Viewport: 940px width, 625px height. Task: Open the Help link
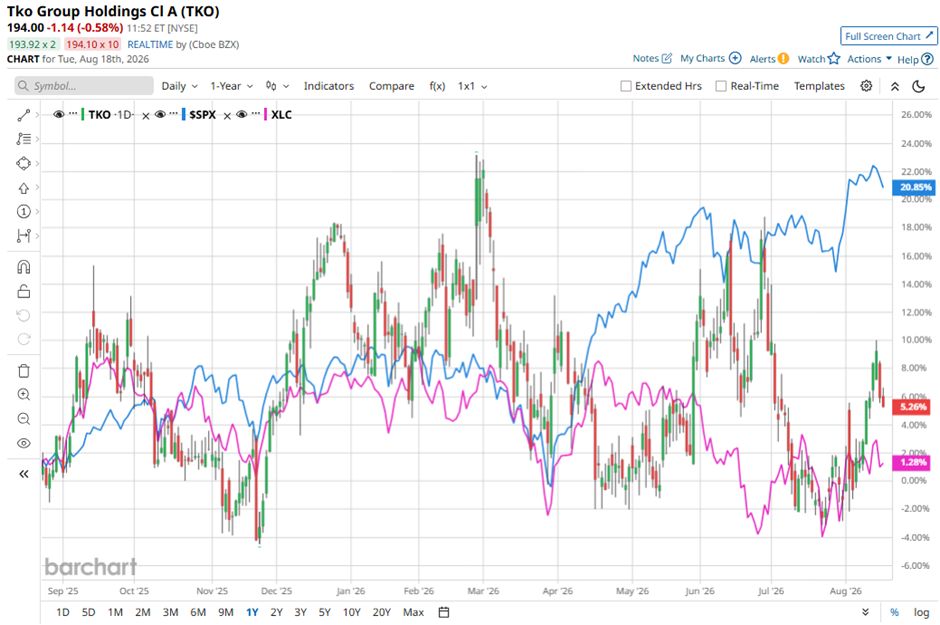915,59
